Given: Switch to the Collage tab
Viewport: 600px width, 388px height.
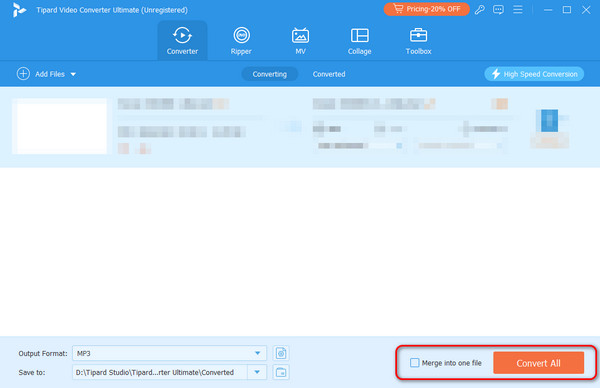Looking at the screenshot, I should [x=359, y=41].
